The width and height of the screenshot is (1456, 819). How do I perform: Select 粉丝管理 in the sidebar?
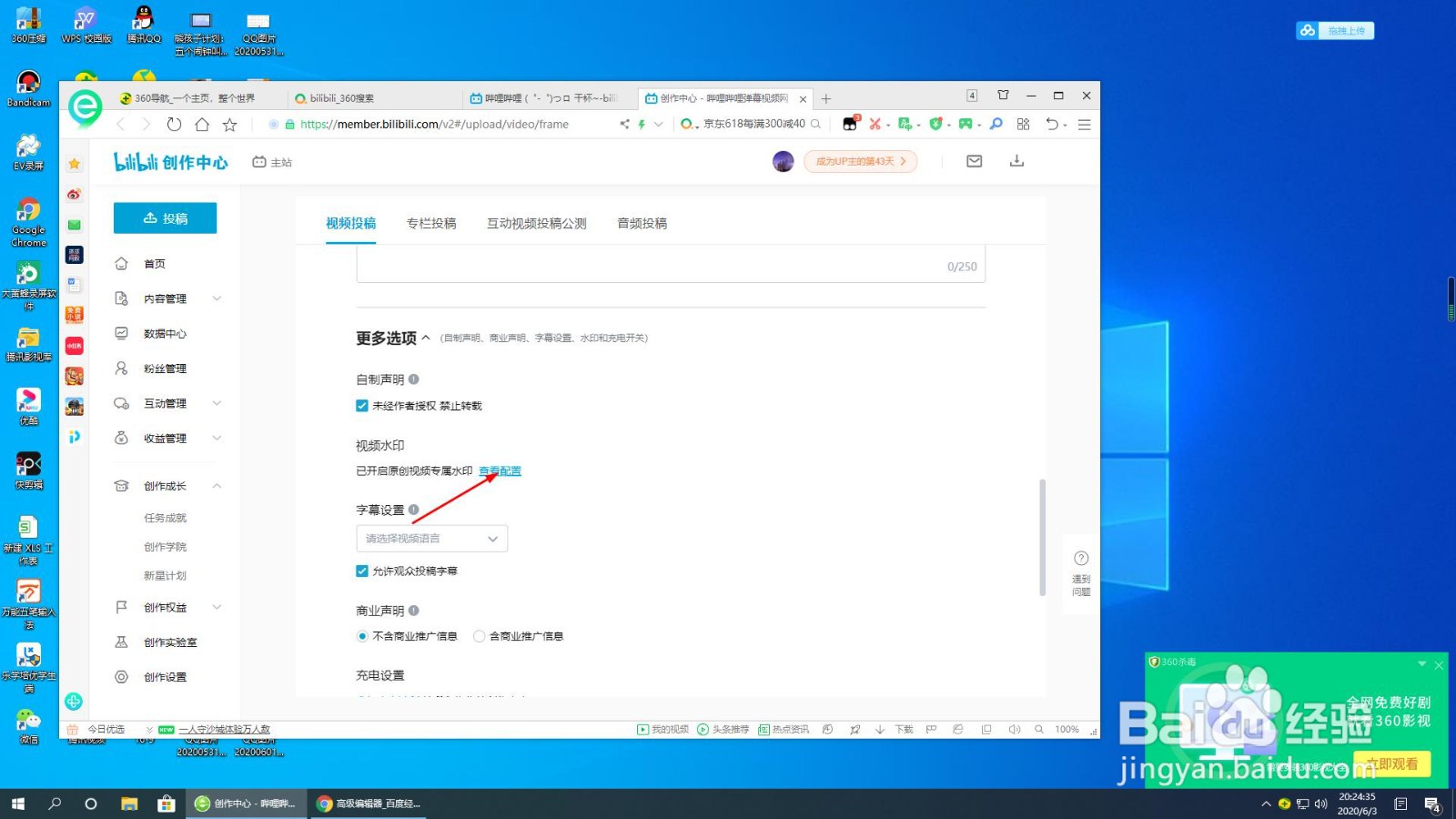click(x=167, y=368)
